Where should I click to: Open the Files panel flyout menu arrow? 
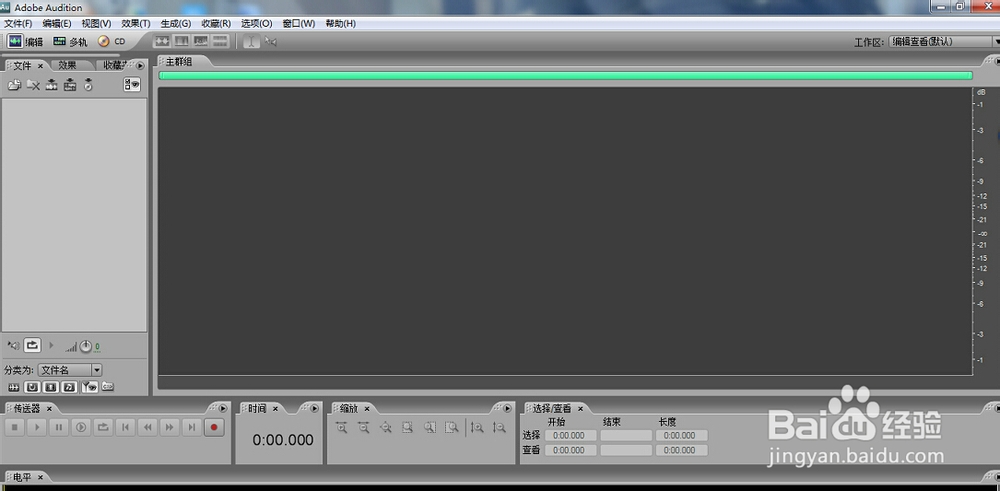coord(140,66)
